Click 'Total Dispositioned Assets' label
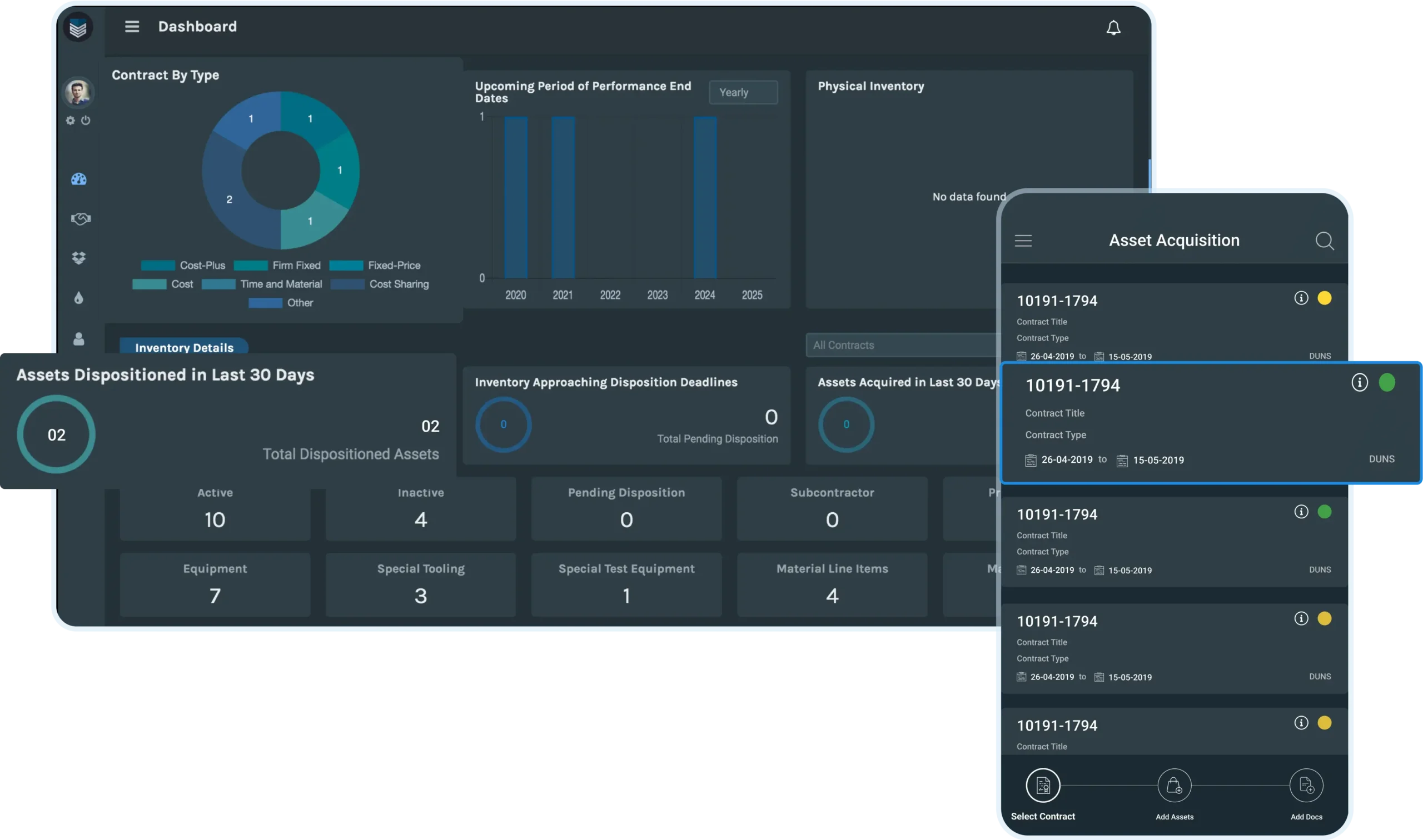 pyautogui.click(x=351, y=454)
